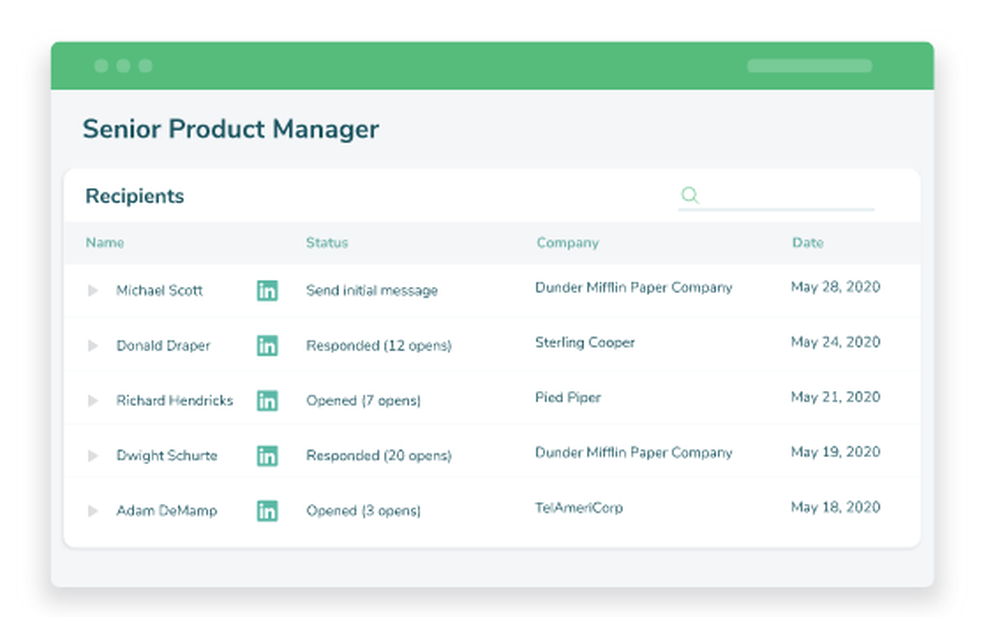The height and width of the screenshot is (617, 1000).
Task: Click status 'Opened (3 opens)'
Action: coord(364,510)
